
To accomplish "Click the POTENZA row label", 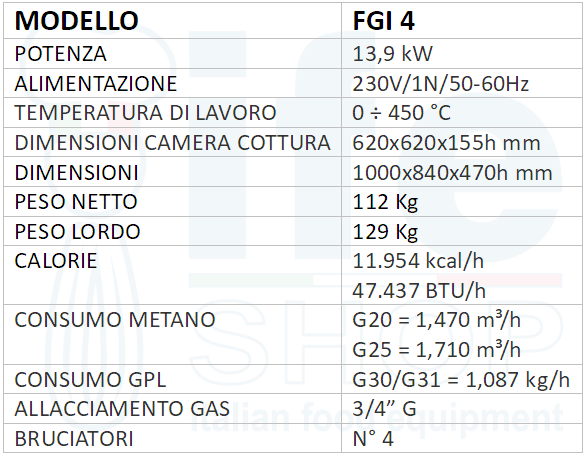I will (60, 54).
